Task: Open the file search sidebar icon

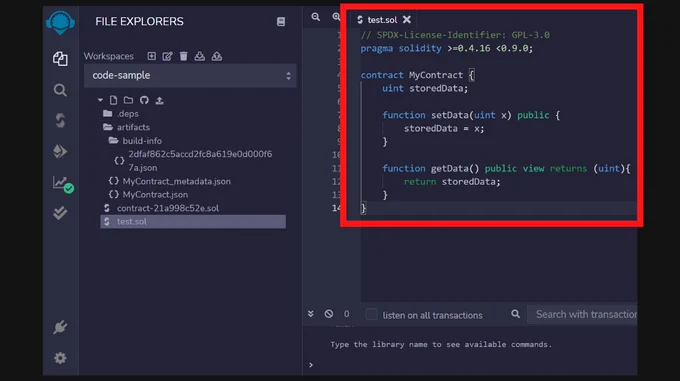Action: tap(60, 90)
